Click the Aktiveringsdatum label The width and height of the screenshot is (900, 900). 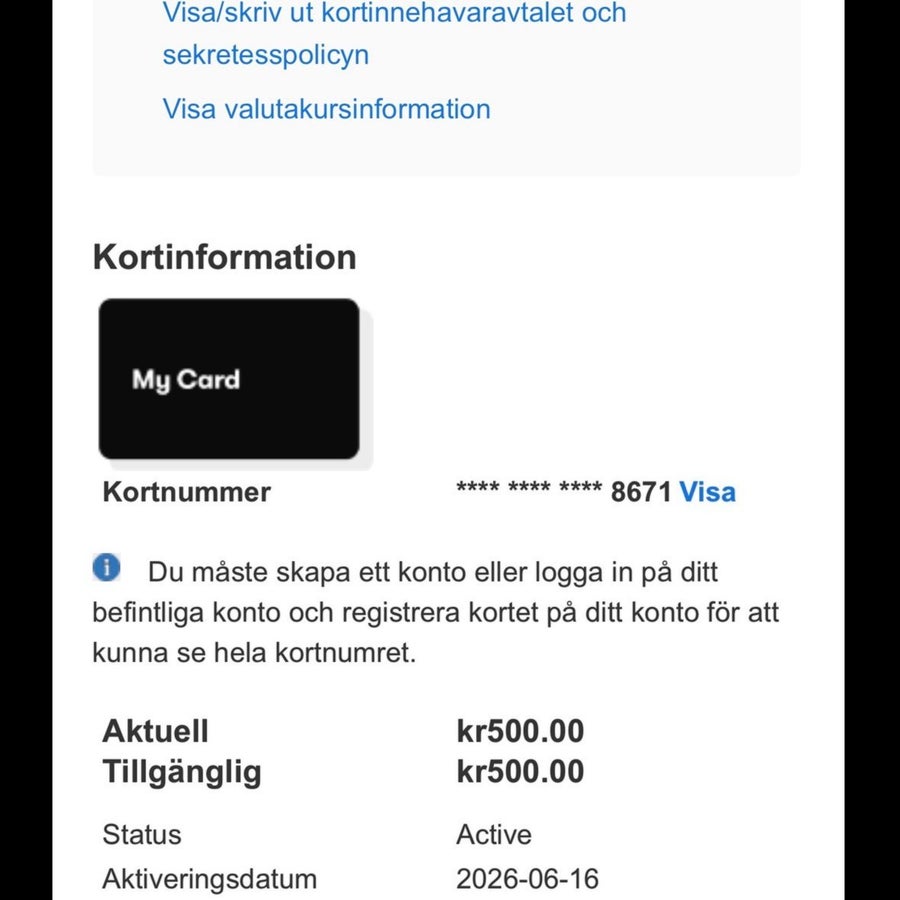pos(210,879)
